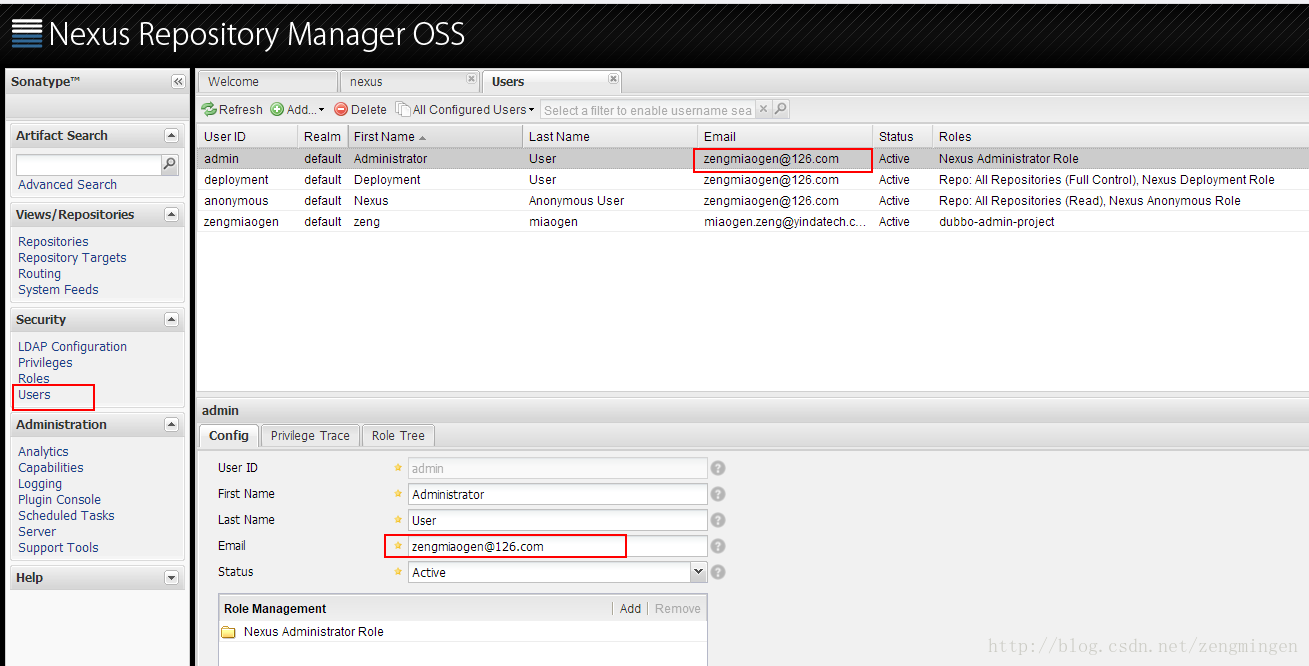Click the Refresh button in the users toolbar
Image resolution: width=1309 pixels, height=666 pixels.
pos(232,110)
